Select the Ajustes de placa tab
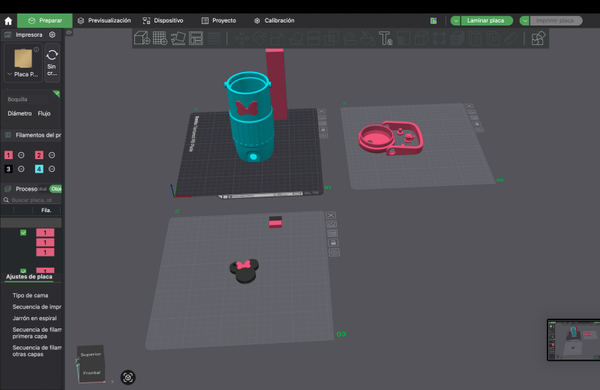 point(29,277)
